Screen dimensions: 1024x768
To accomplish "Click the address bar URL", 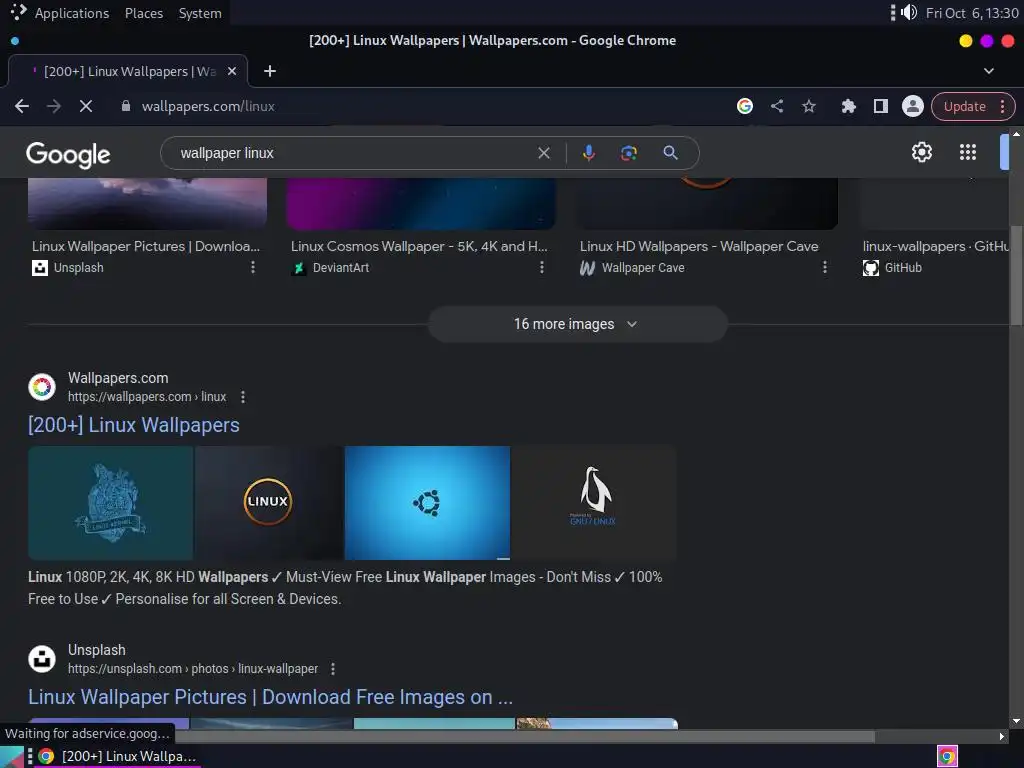I will coord(208,106).
